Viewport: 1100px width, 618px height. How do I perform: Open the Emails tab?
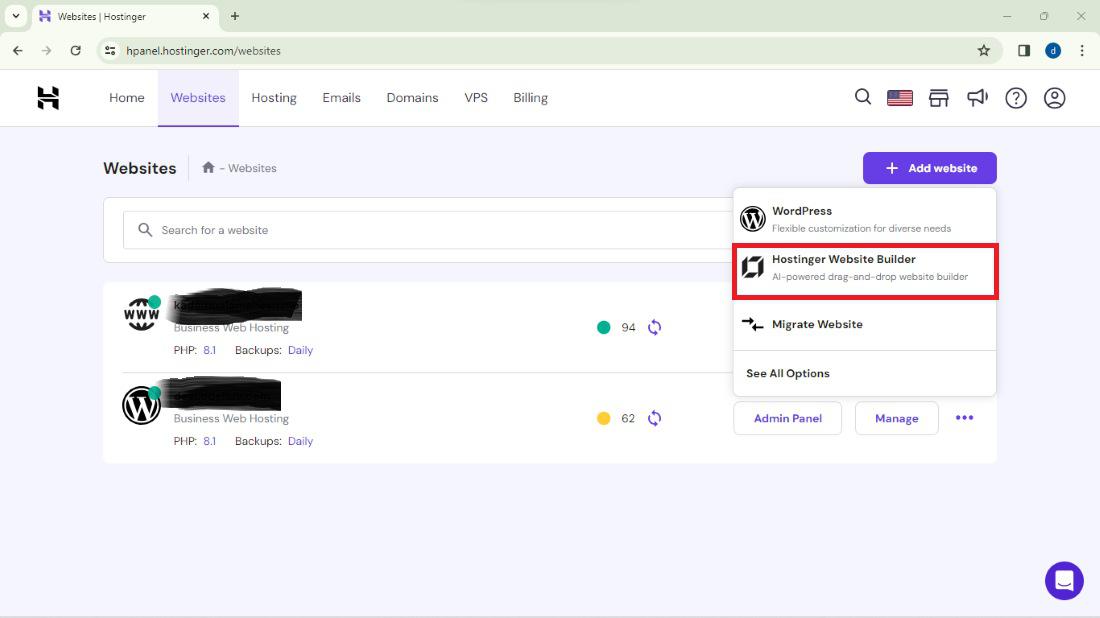pyautogui.click(x=342, y=98)
